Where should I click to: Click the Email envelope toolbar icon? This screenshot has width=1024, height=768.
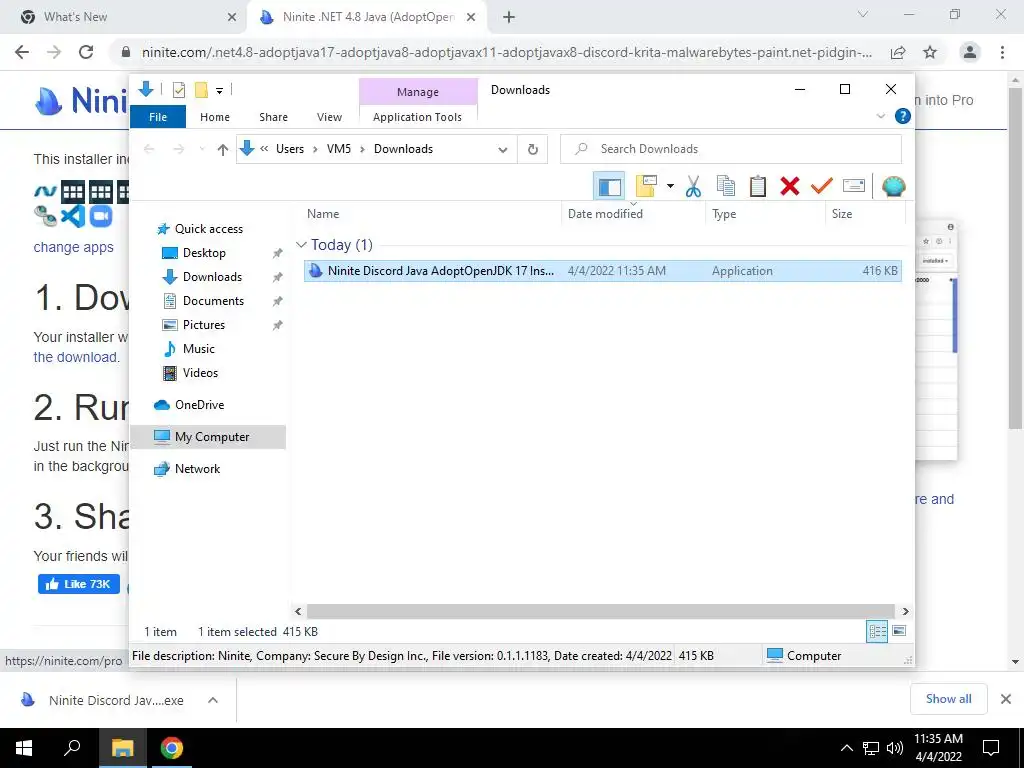click(854, 186)
